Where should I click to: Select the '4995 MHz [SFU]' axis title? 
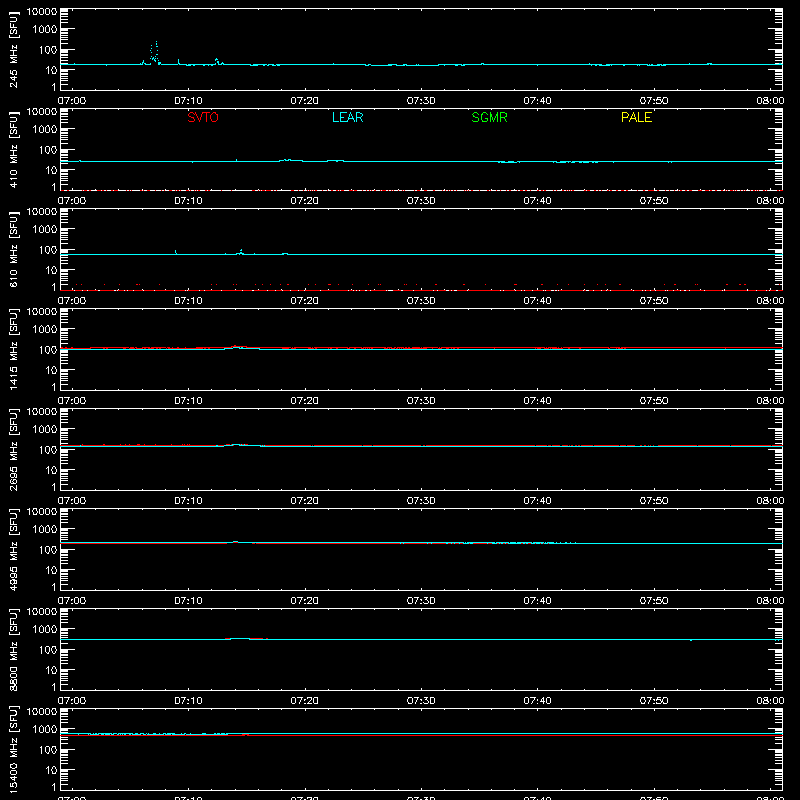tap(14, 549)
